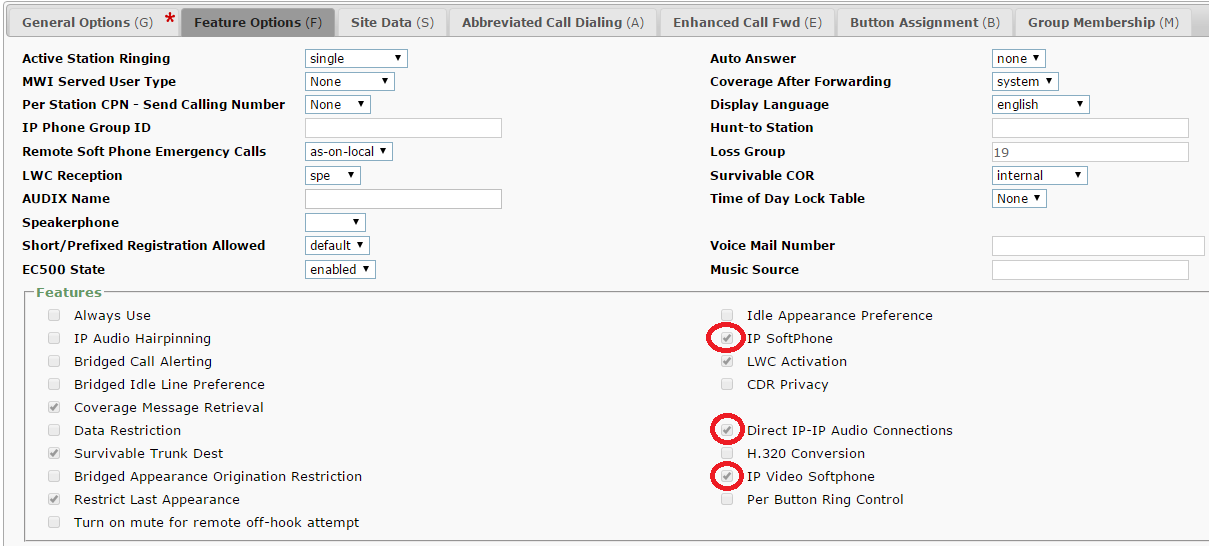Image resolution: width=1209 pixels, height=546 pixels.
Task: Toggle Direct IP-IP Audio Connections checkbox
Action: tap(727, 430)
